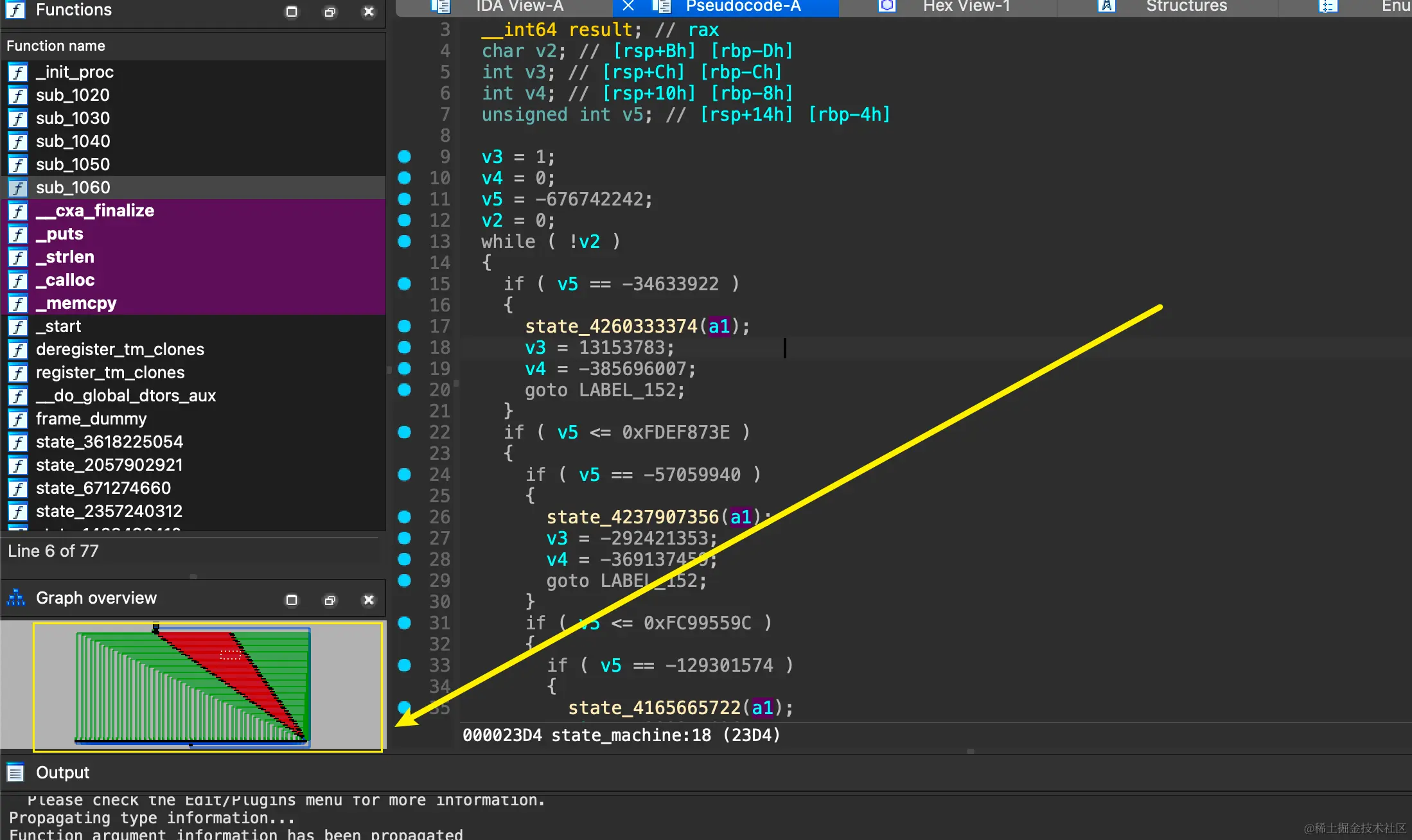Click the Graph overview panel icon

16,598
